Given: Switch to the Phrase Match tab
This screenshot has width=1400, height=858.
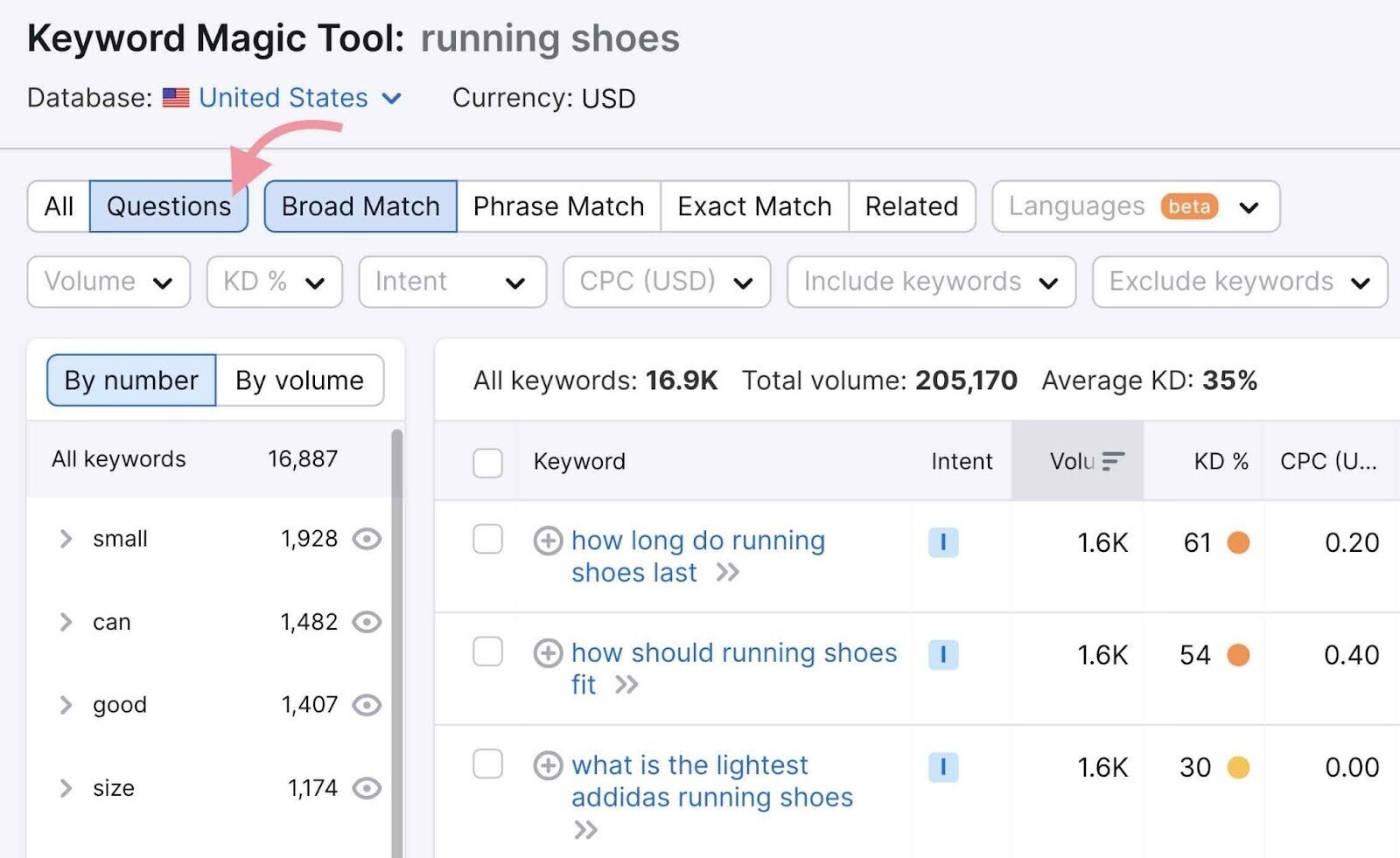Looking at the screenshot, I should pyautogui.click(x=558, y=206).
